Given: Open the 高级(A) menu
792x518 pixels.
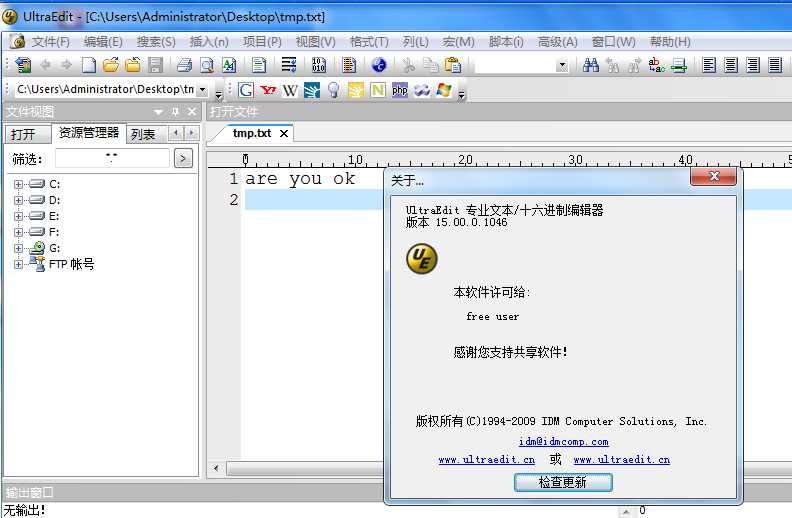Looking at the screenshot, I should (558, 41).
